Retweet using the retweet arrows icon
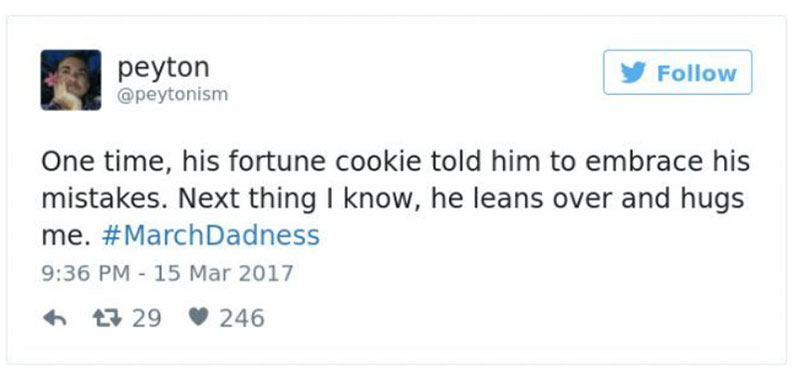 coord(107,318)
